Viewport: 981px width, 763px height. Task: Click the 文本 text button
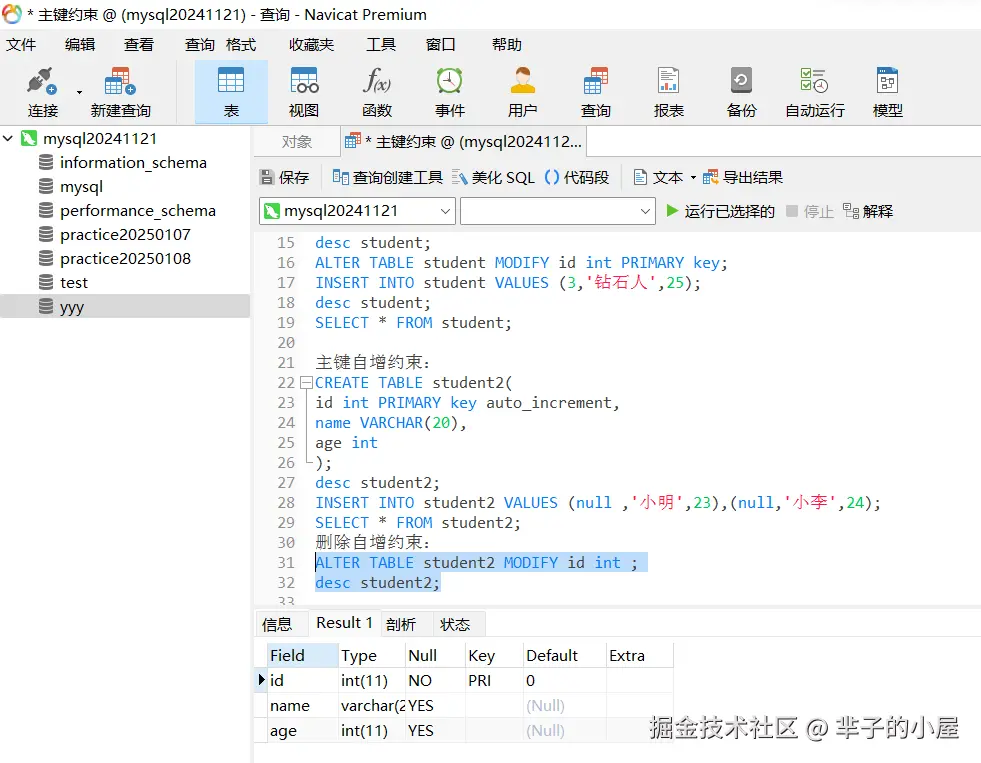click(658, 178)
